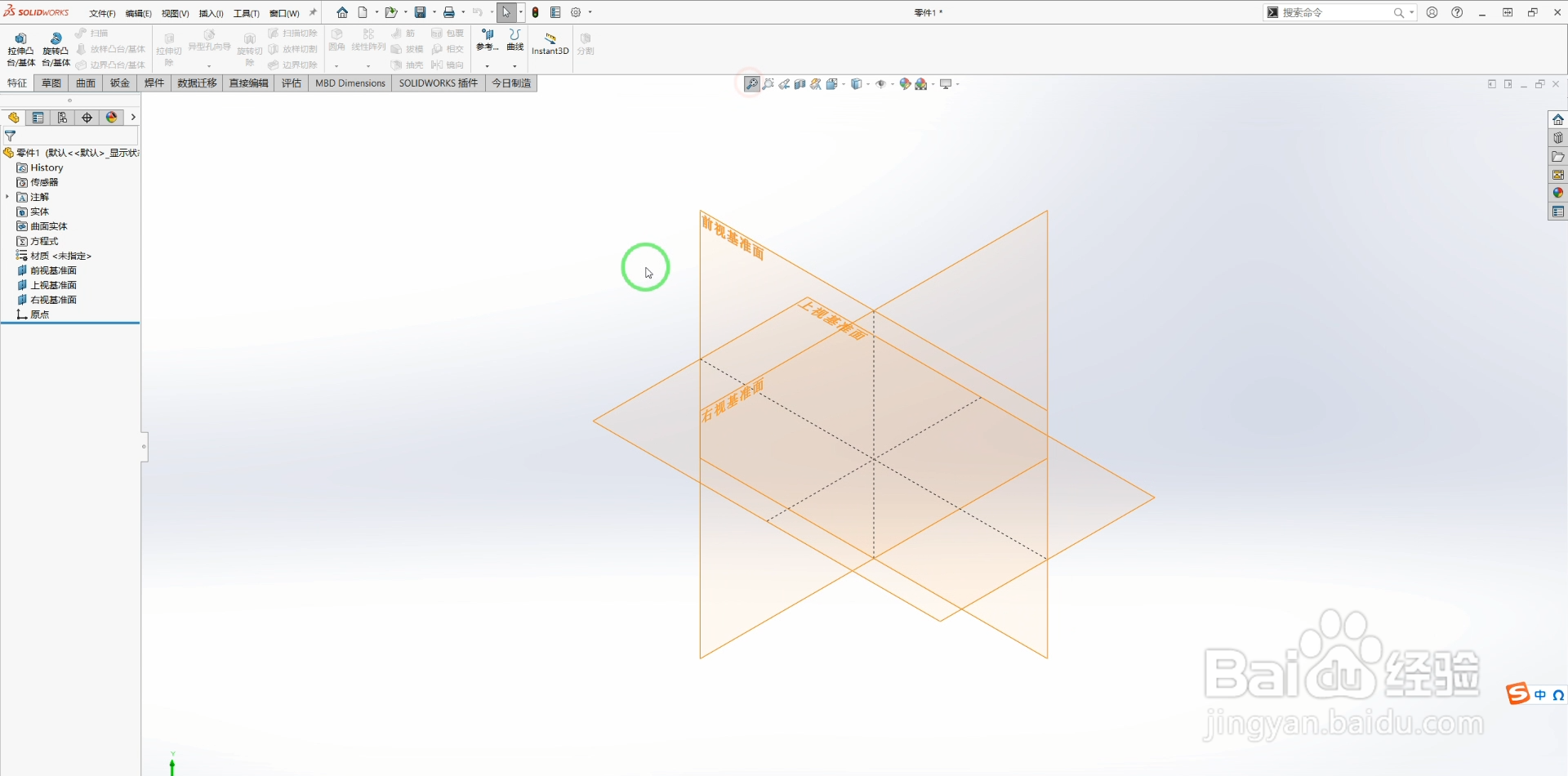Viewport: 1568px width, 776px height.
Task: Expand more manager tabs arrow
Action: tap(133, 118)
